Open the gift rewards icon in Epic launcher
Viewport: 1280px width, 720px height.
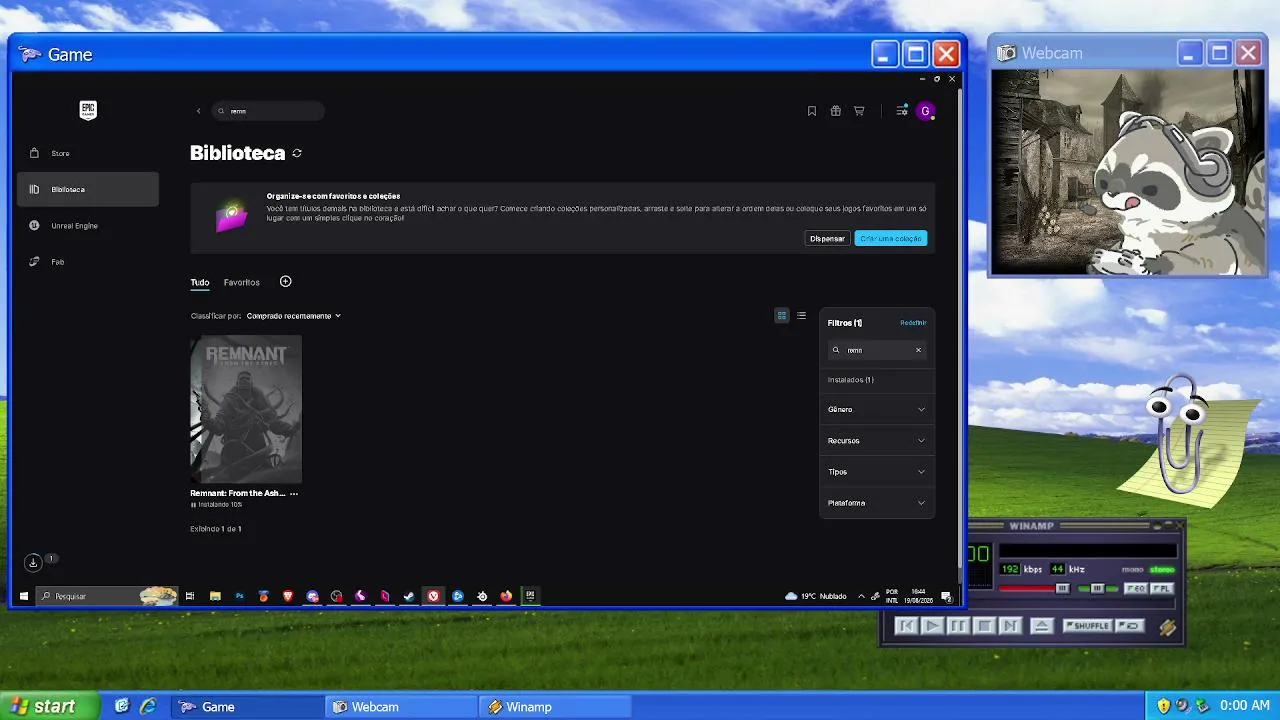click(835, 111)
